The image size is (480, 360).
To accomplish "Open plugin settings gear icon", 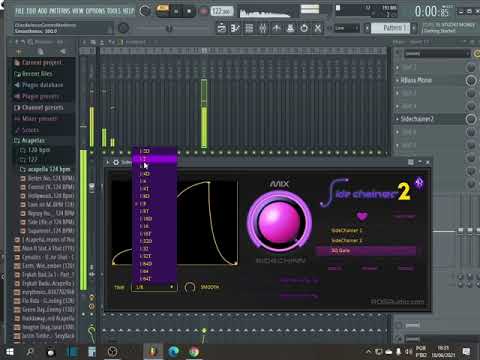I will tap(116, 162).
